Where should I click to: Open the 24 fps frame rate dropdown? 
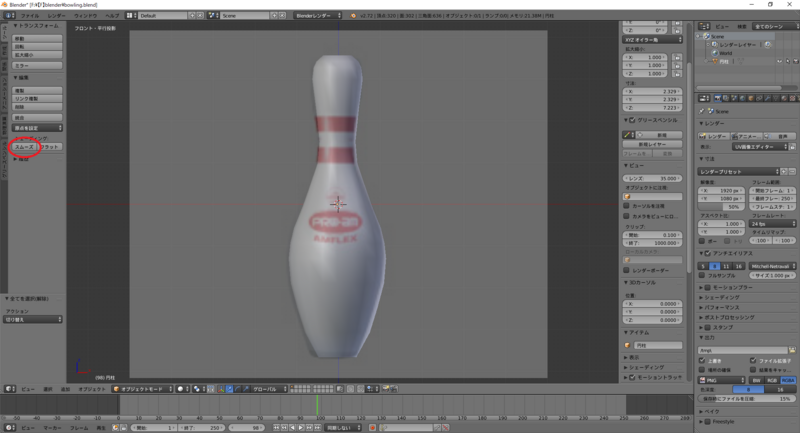click(773, 224)
